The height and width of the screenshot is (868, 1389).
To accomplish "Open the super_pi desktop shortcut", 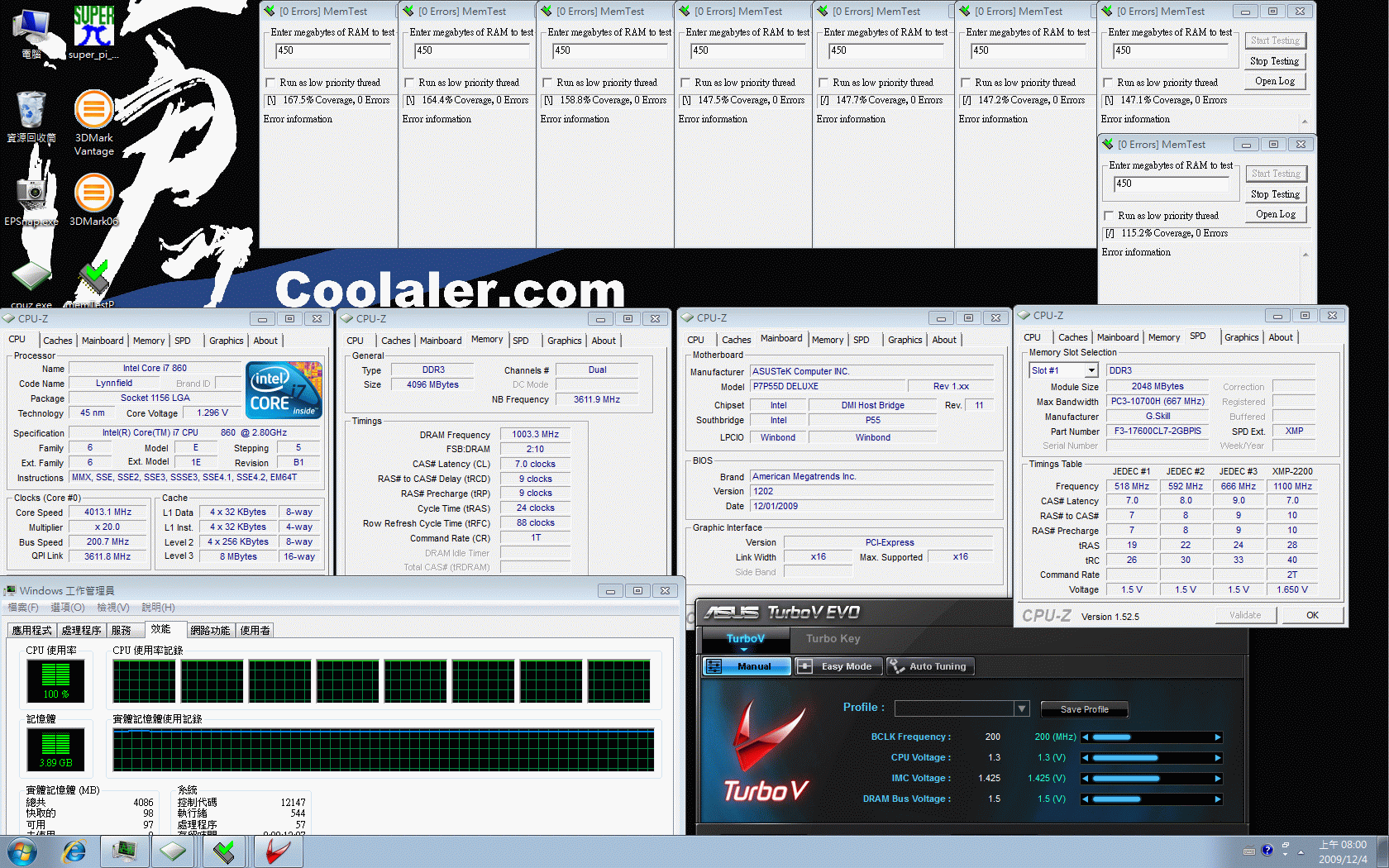I will [x=93, y=31].
